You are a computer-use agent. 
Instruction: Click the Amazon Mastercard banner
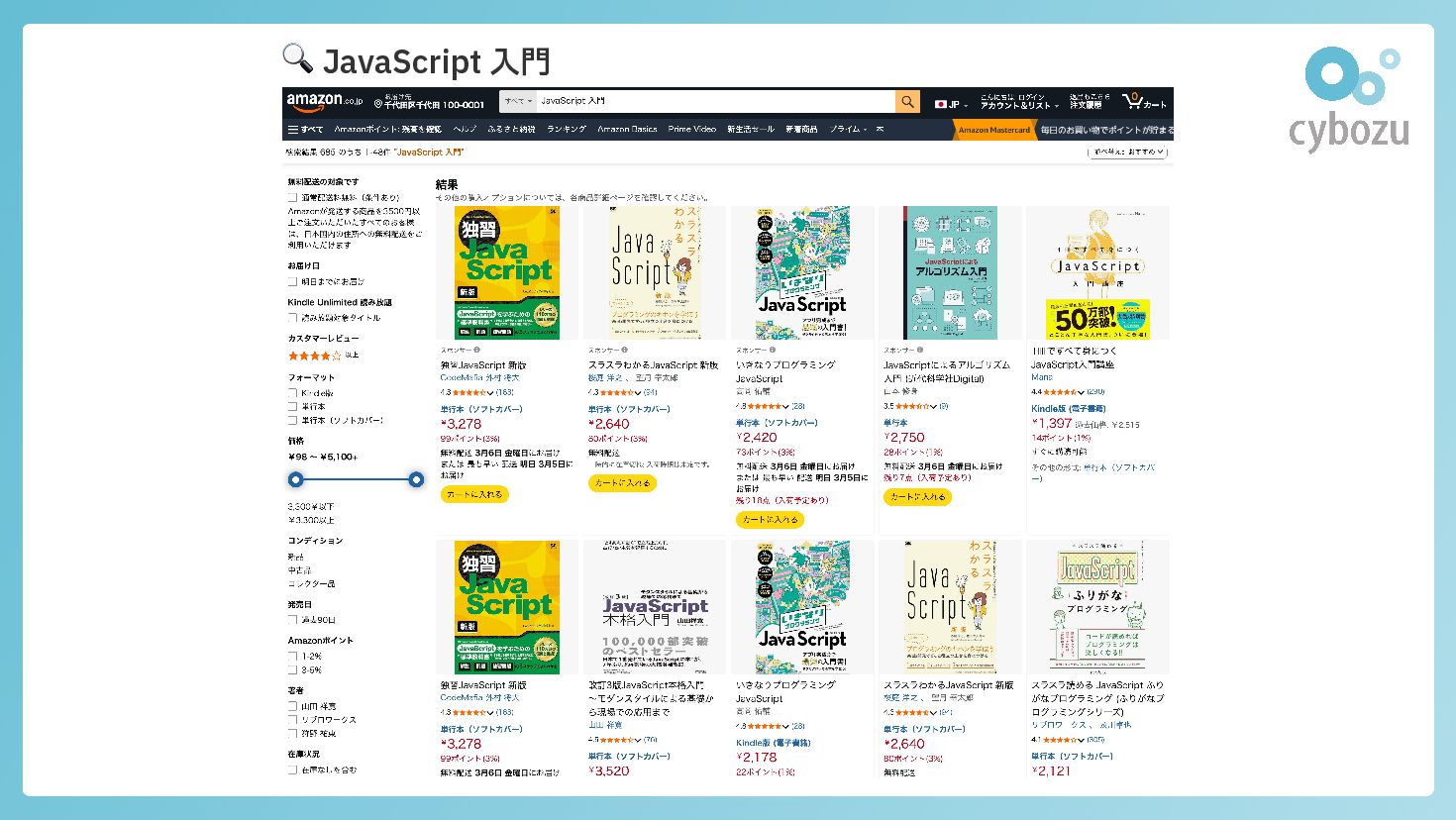(x=994, y=130)
